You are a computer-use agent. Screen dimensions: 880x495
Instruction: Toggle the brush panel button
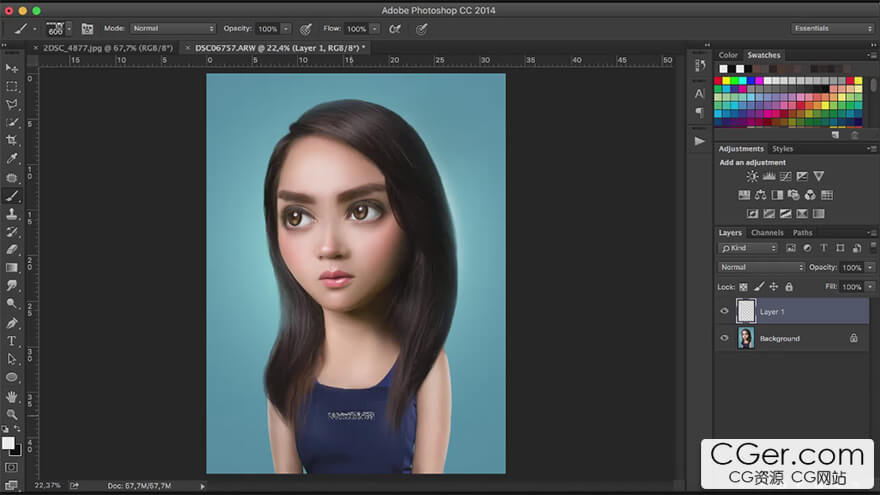tap(87, 29)
